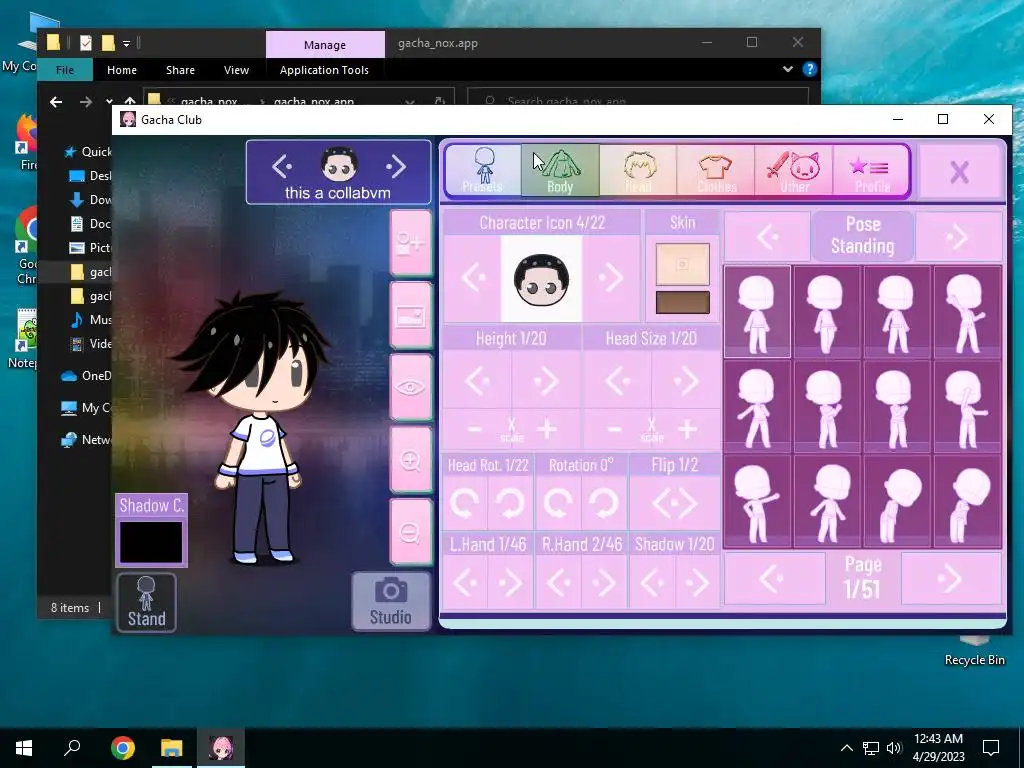This screenshot has width=1024, height=768.
Task: Toggle the eye visibility button
Action: click(411, 387)
